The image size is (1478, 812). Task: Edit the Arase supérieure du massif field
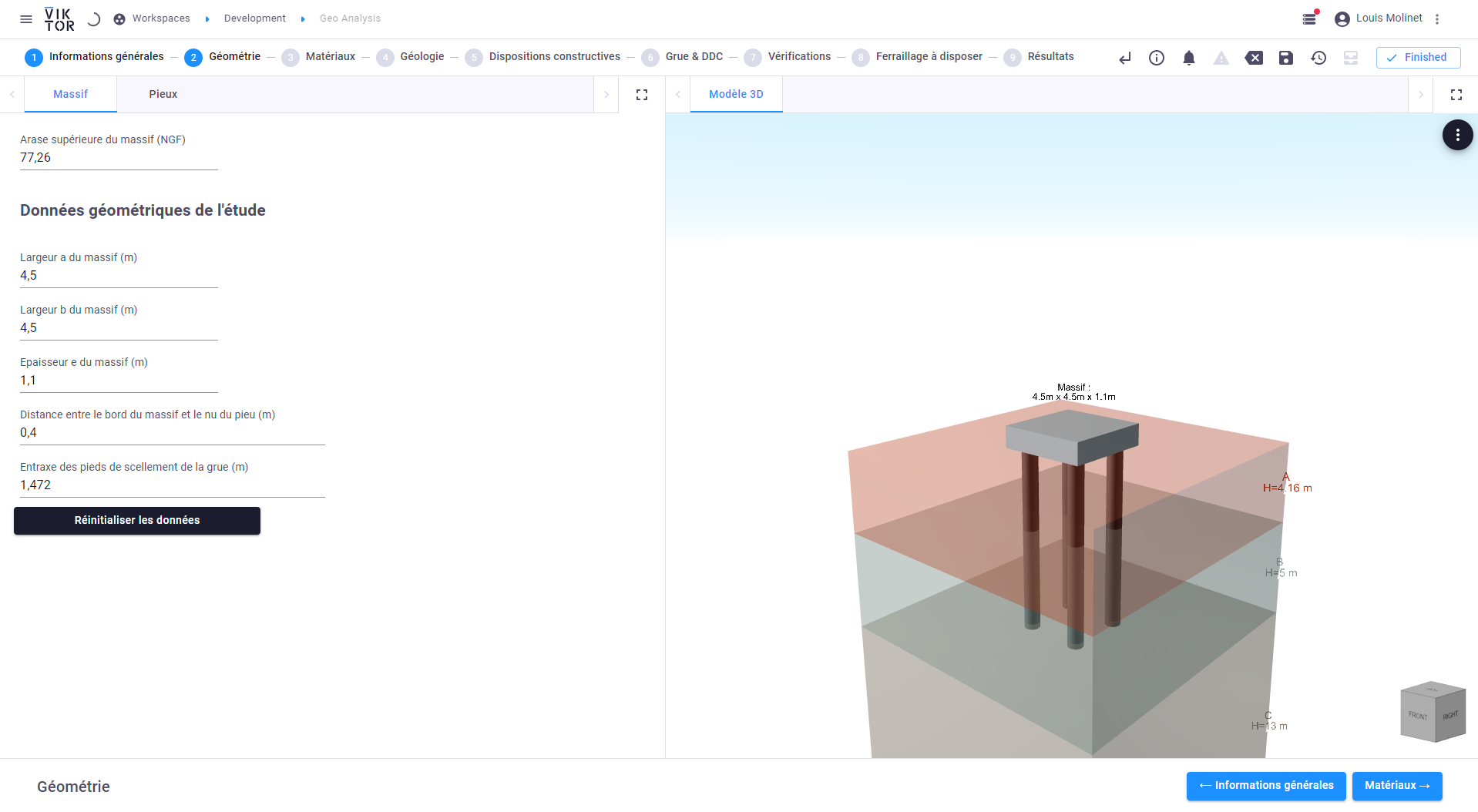pyautogui.click(x=119, y=158)
